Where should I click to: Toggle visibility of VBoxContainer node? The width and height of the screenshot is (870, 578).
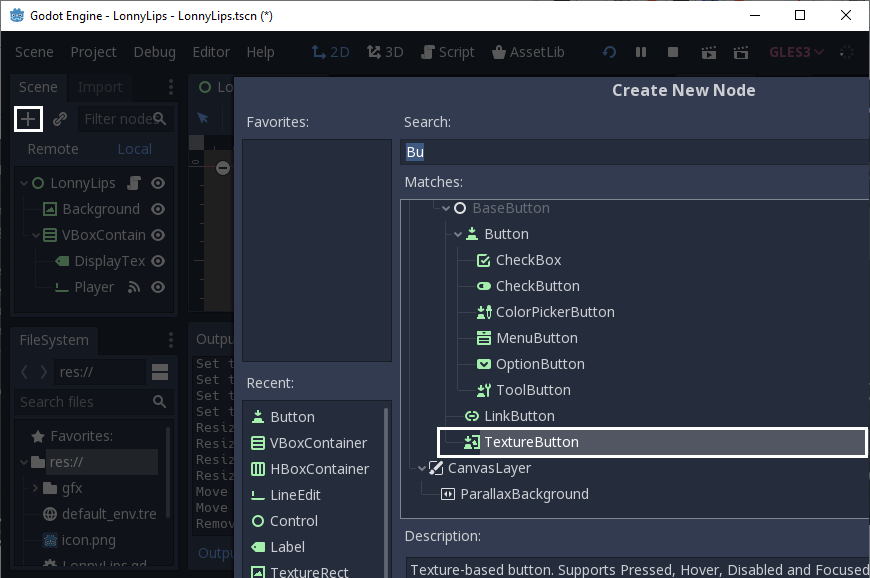(158, 235)
